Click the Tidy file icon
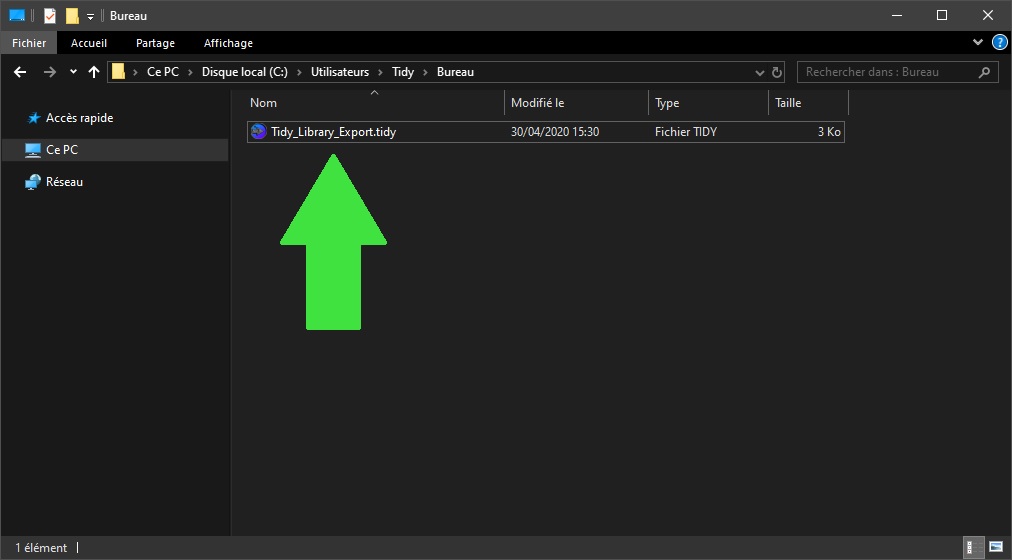Image resolution: width=1012 pixels, height=560 pixels. (258, 132)
